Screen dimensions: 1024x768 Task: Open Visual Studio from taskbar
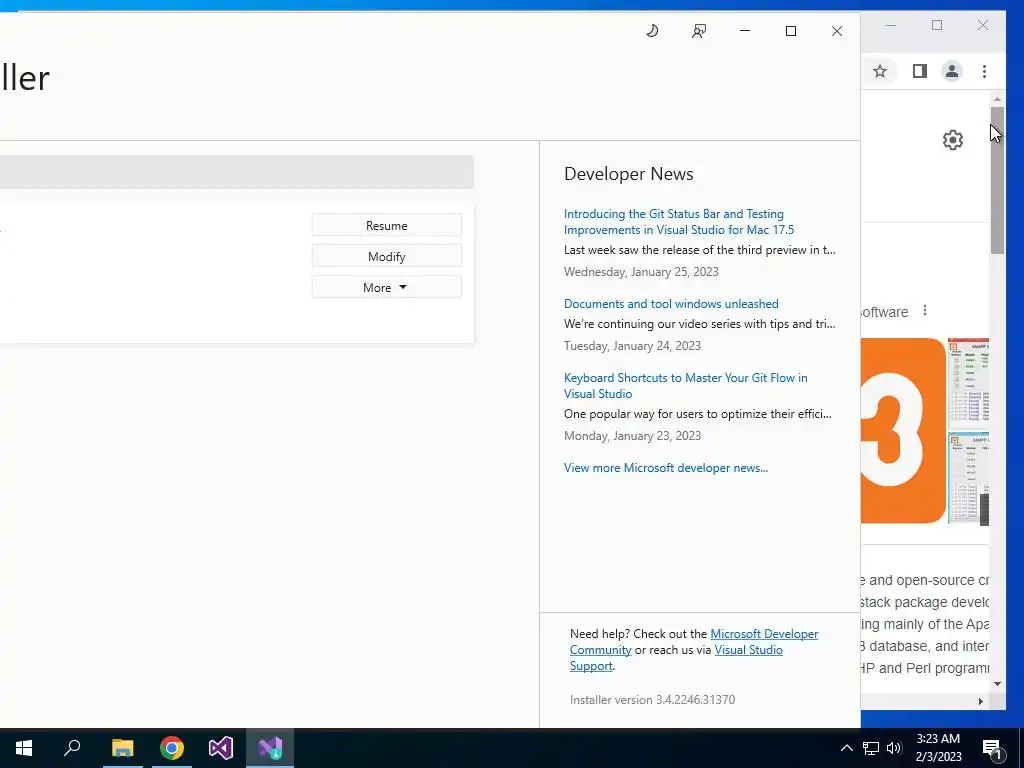pyautogui.click(x=221, y=748)
